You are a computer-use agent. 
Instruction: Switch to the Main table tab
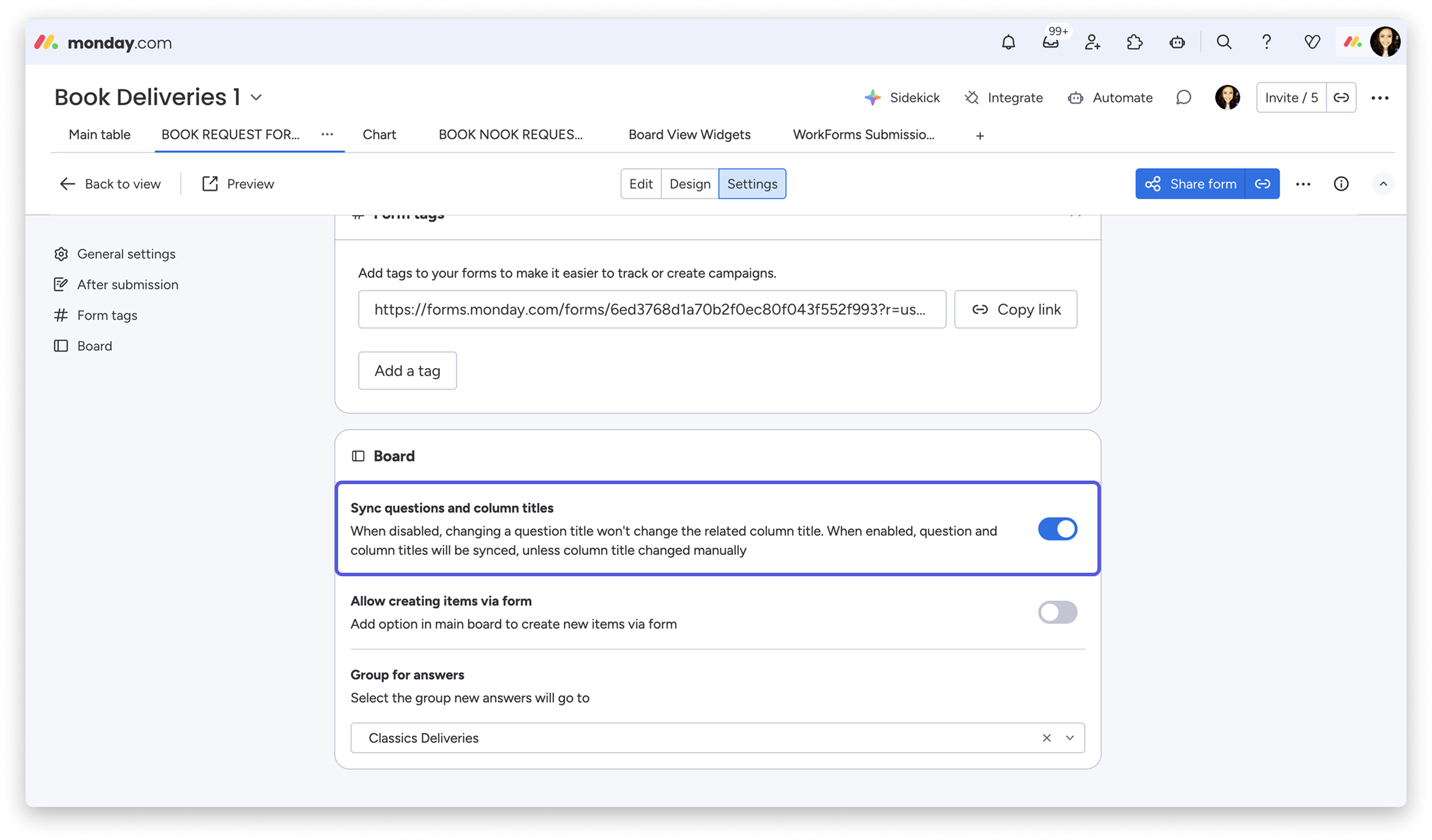(98, 134)
